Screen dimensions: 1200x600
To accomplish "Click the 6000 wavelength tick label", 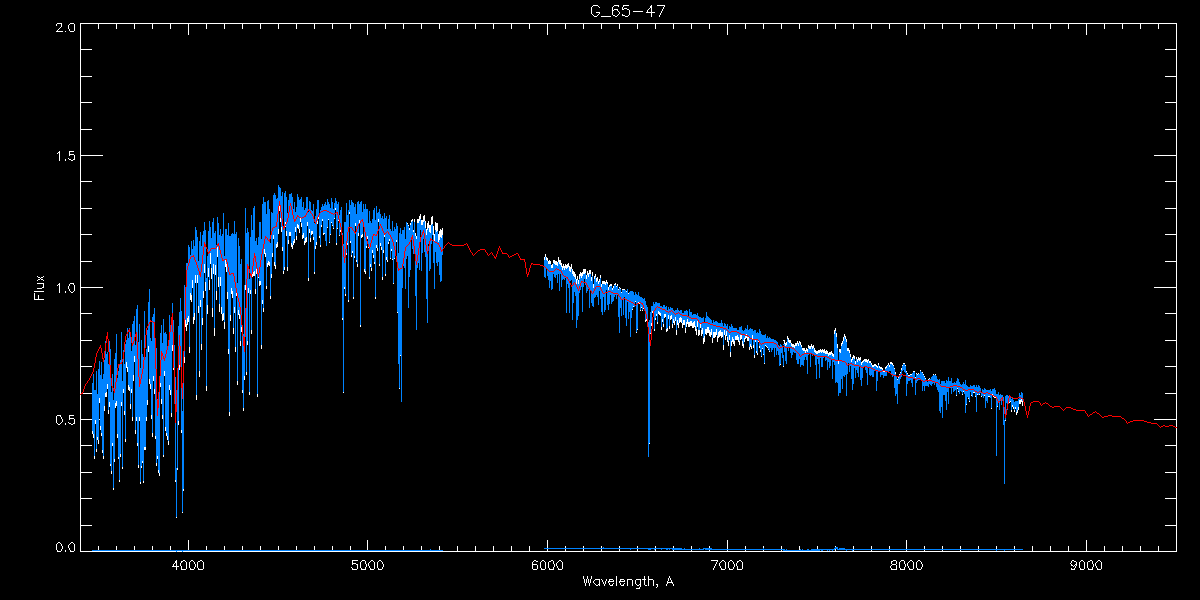I will click(x=547, y=565).
